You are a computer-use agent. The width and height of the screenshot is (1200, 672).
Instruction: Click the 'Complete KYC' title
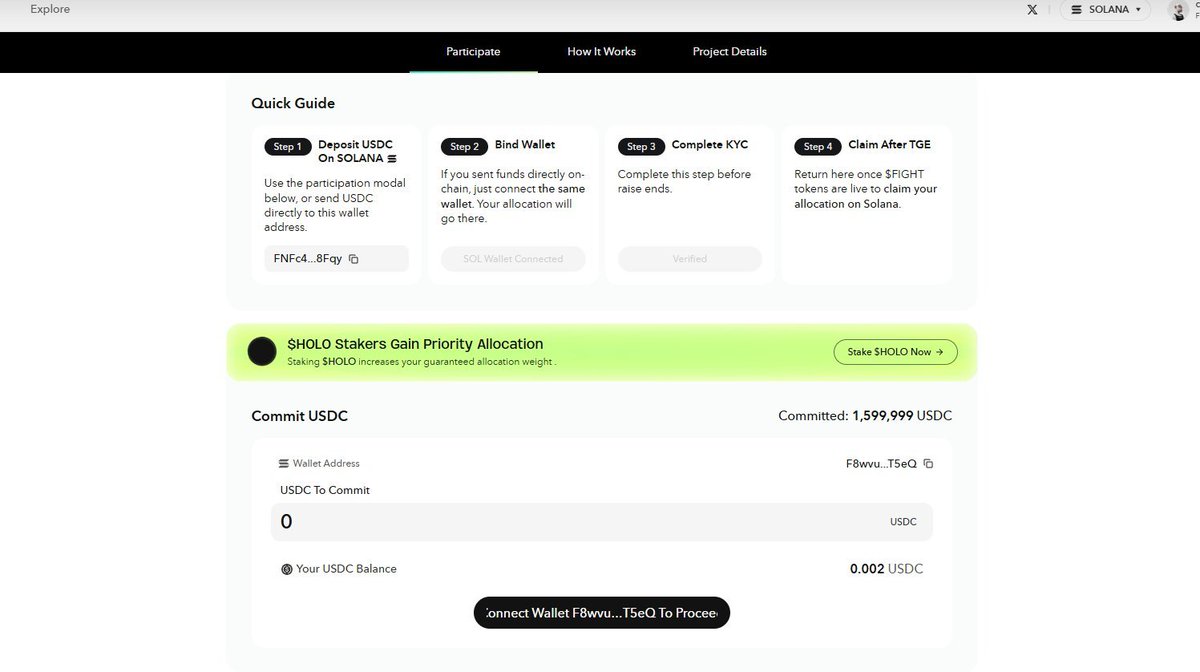tap(710, 145)
